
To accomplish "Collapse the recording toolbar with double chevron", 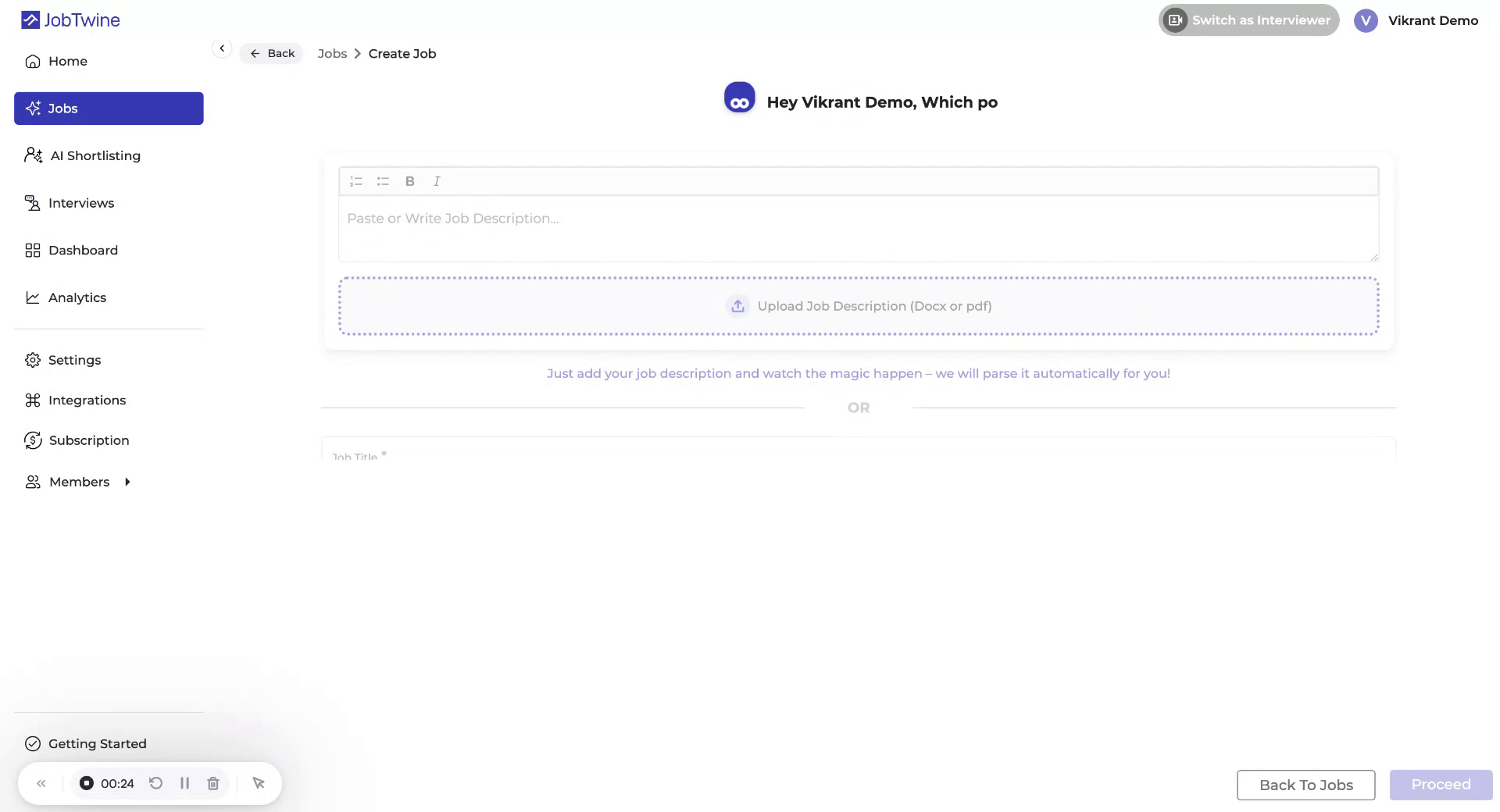I will pos(41,783).
